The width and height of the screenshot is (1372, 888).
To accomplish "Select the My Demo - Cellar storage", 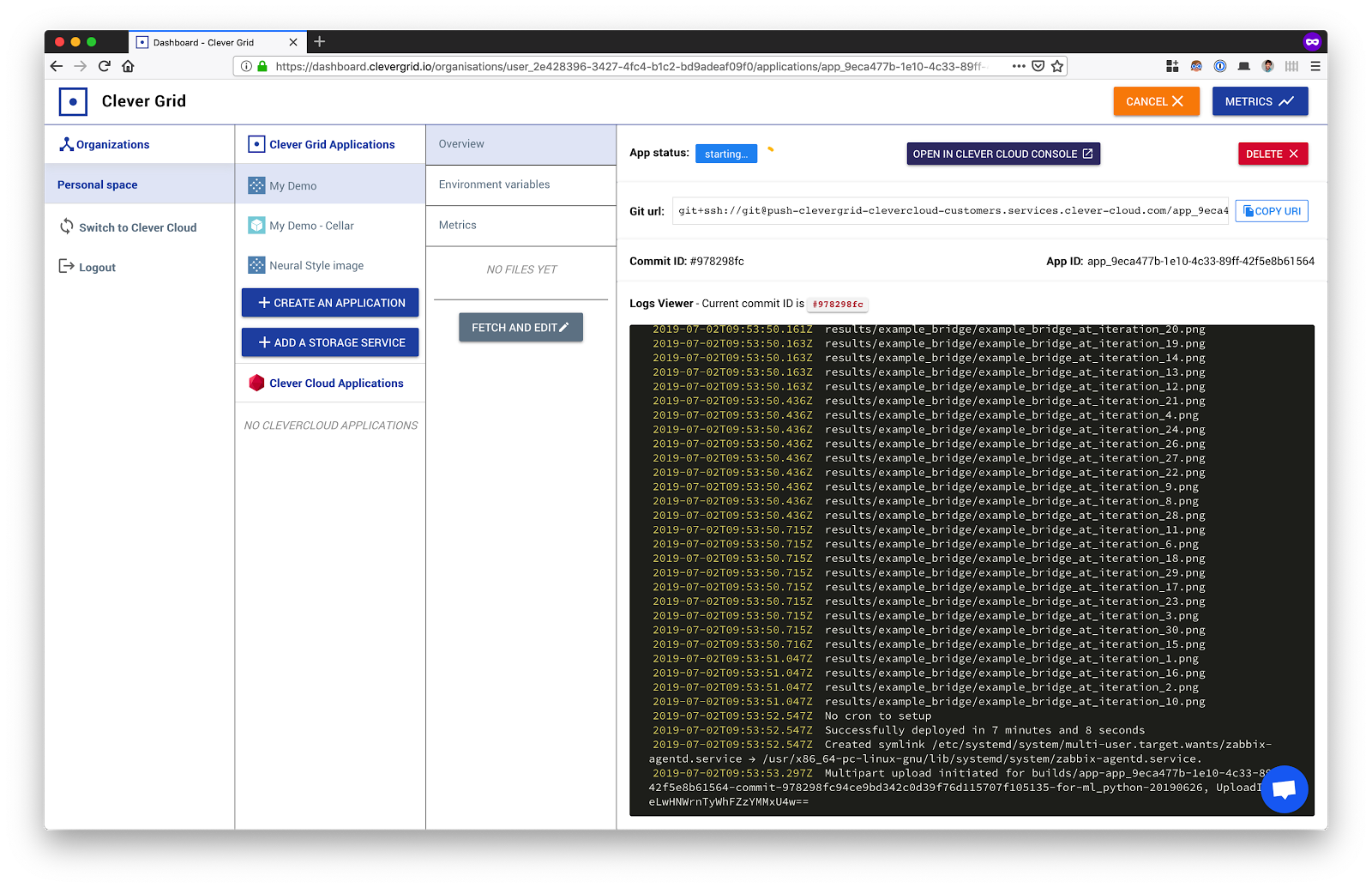I will [x=311, y=226].
